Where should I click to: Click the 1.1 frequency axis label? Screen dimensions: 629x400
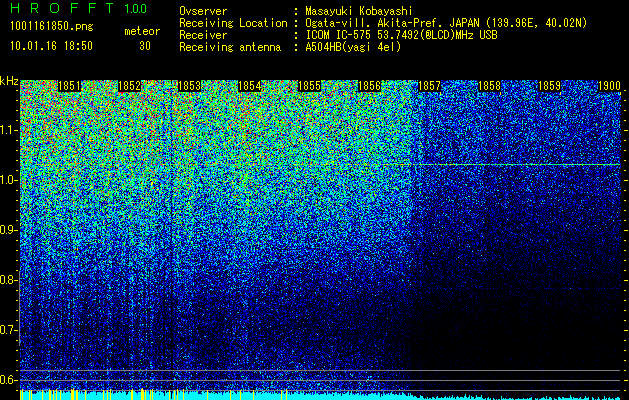tap(8, 130)
